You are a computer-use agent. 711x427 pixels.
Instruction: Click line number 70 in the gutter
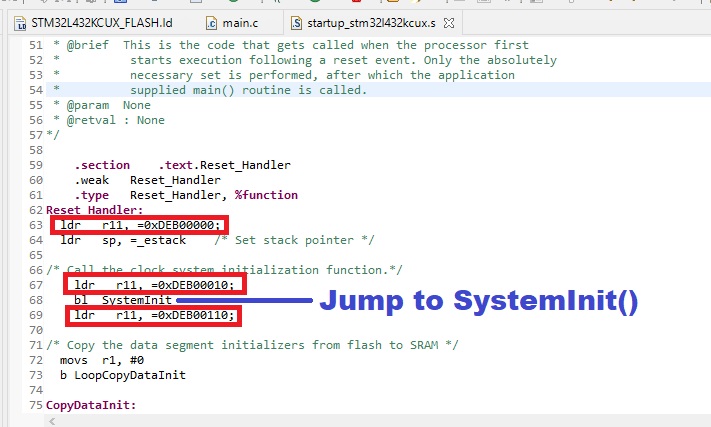pos(36,330)
